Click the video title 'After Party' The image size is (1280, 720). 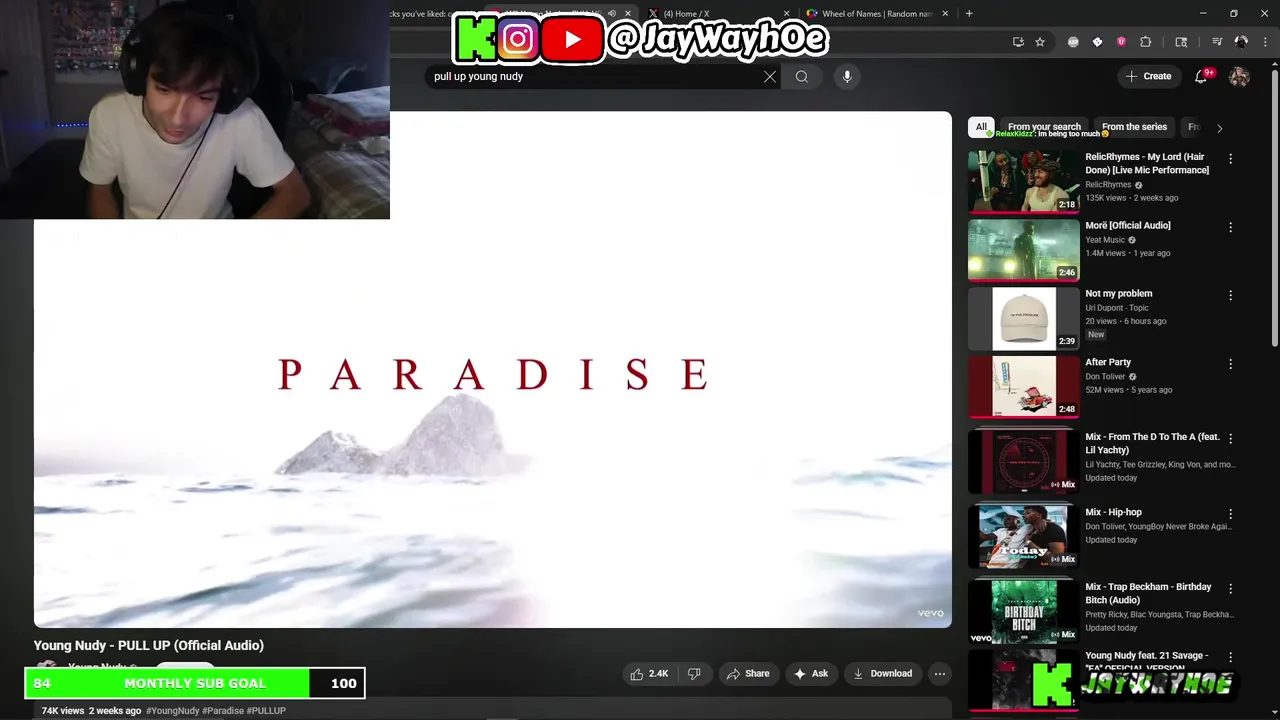pos(1108,362)
